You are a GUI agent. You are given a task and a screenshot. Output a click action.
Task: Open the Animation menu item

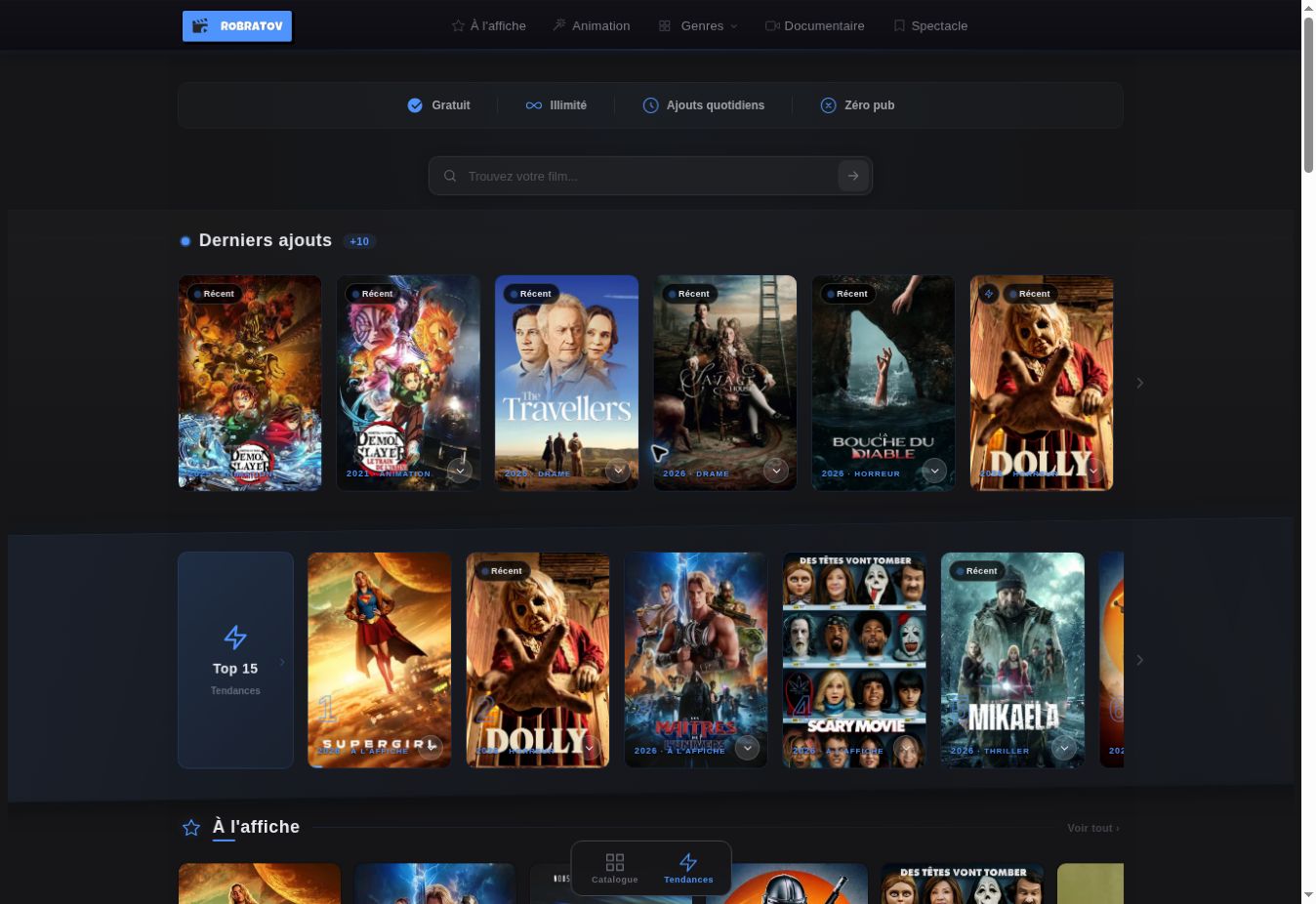(x=592, y=26)
